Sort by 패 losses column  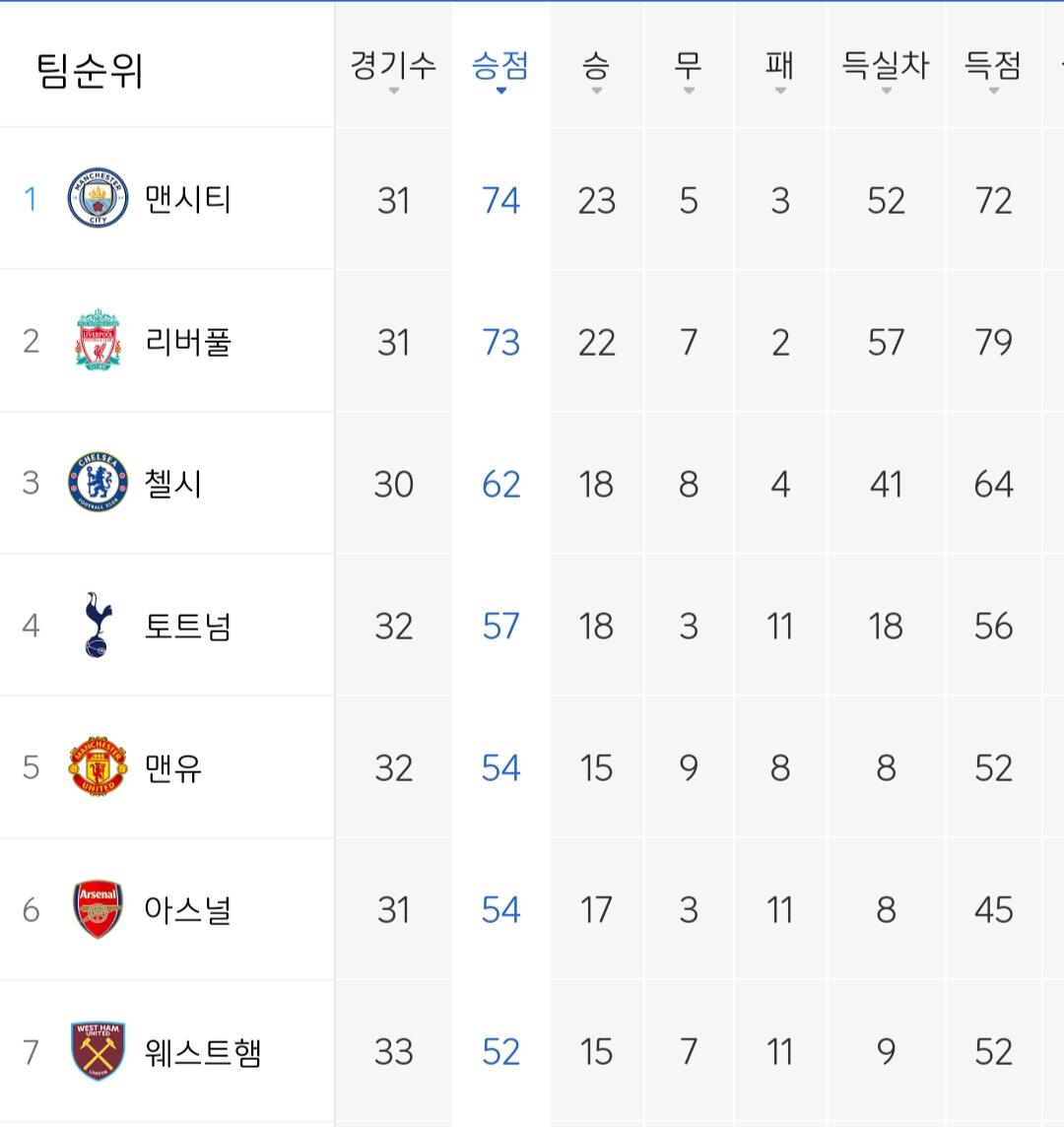pyautogui.click(x=780, y=71)
